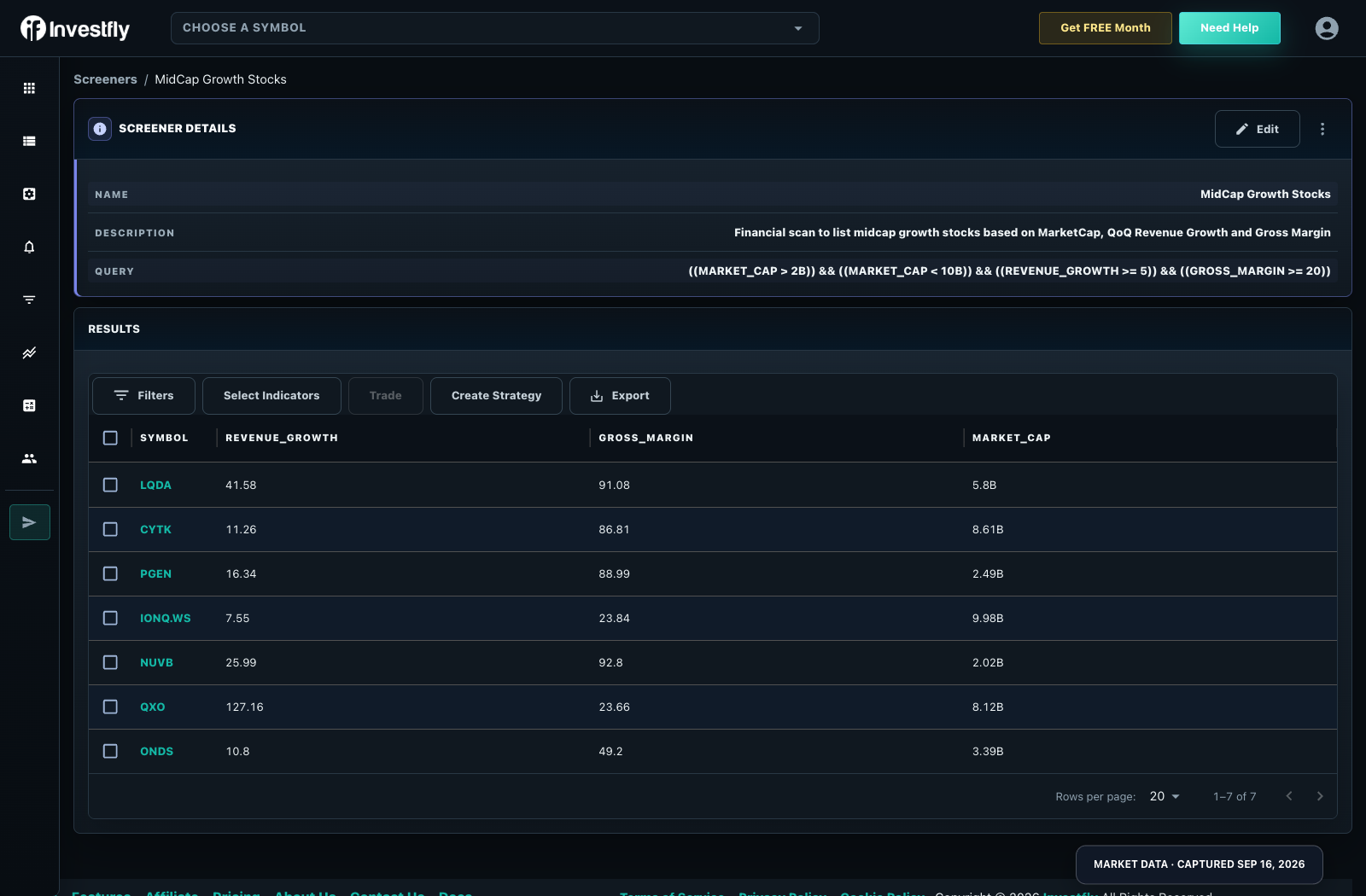Image resolution: width=1366 pixels, height=896 pixels.
Task: Open the chart trend sidebar icon
Action: (29, 352)
